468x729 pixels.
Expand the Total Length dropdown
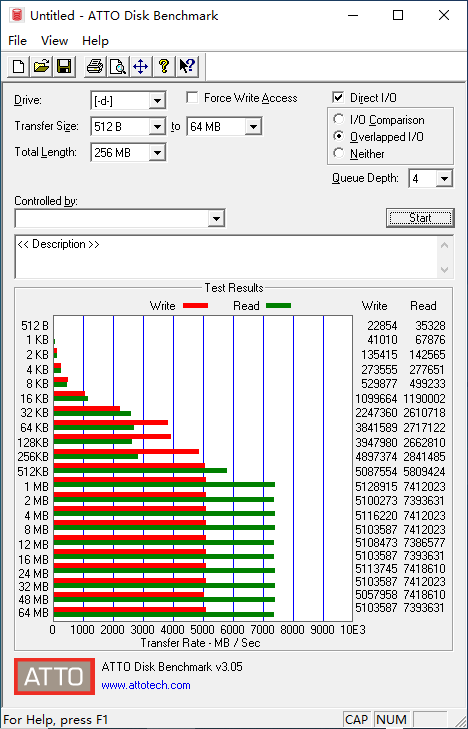pos(157,152)
